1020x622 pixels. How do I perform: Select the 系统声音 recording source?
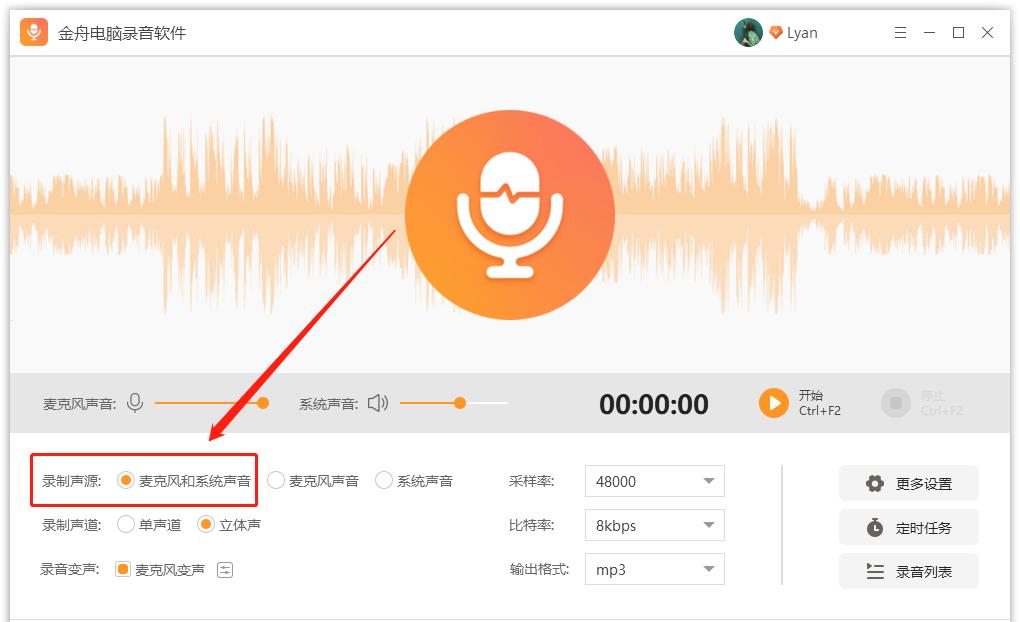(384, 480)
